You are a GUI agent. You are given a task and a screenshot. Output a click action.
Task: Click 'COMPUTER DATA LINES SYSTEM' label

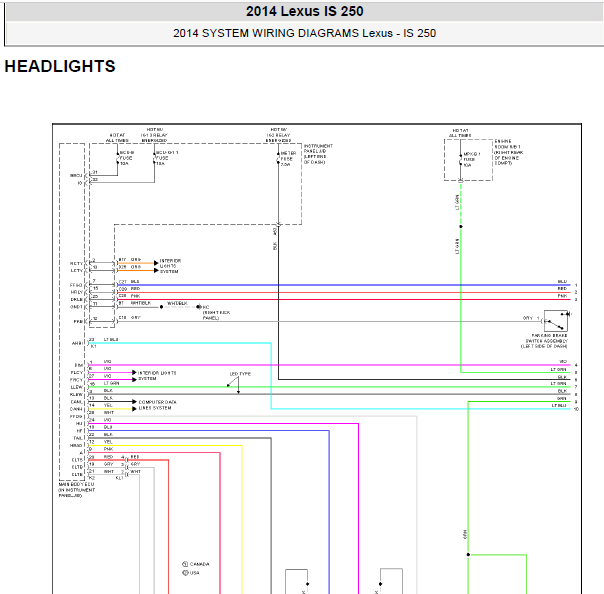pyautogui.click(x=157, y=405)
